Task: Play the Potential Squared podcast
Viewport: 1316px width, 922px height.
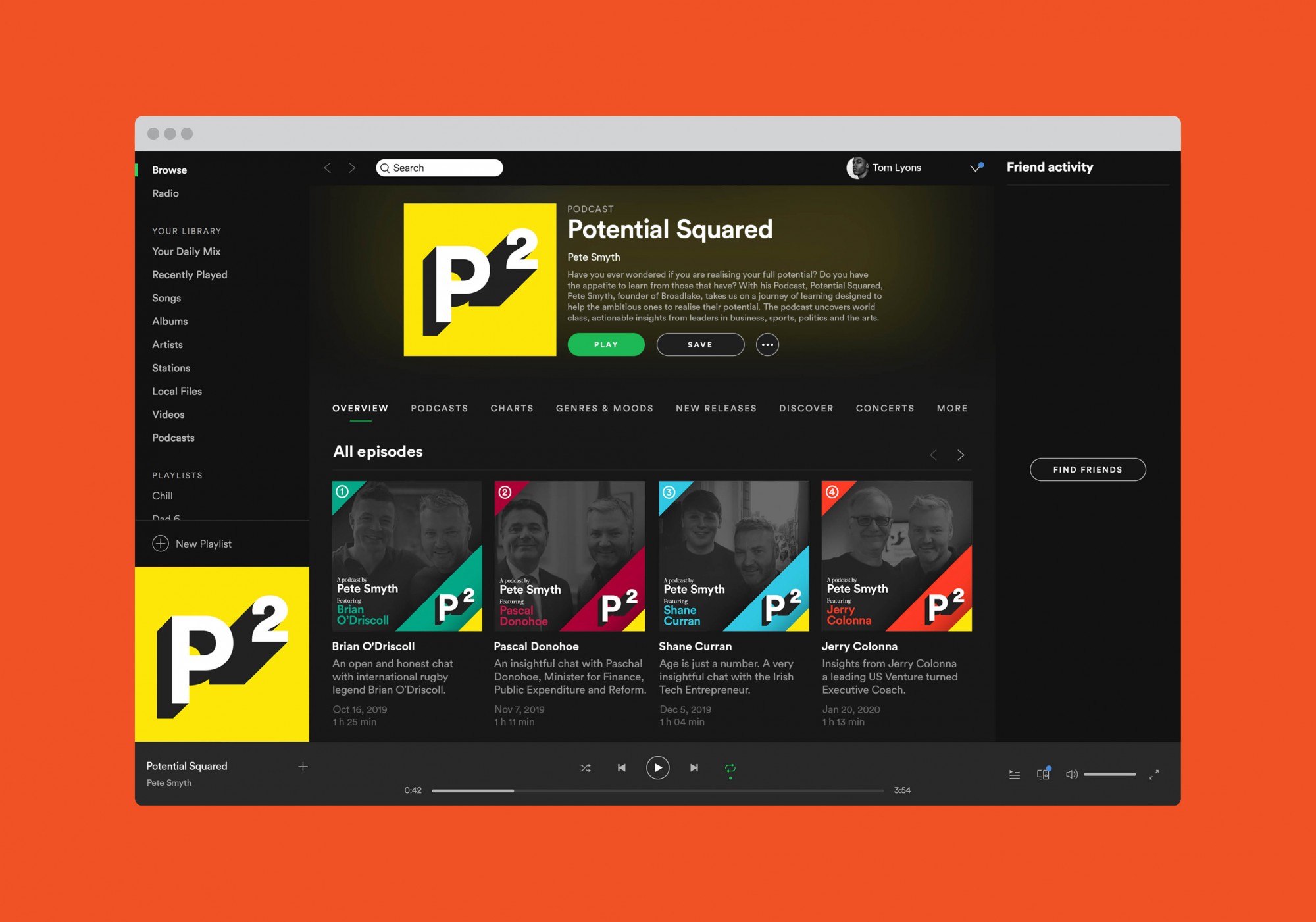Action: coord(606,345)
